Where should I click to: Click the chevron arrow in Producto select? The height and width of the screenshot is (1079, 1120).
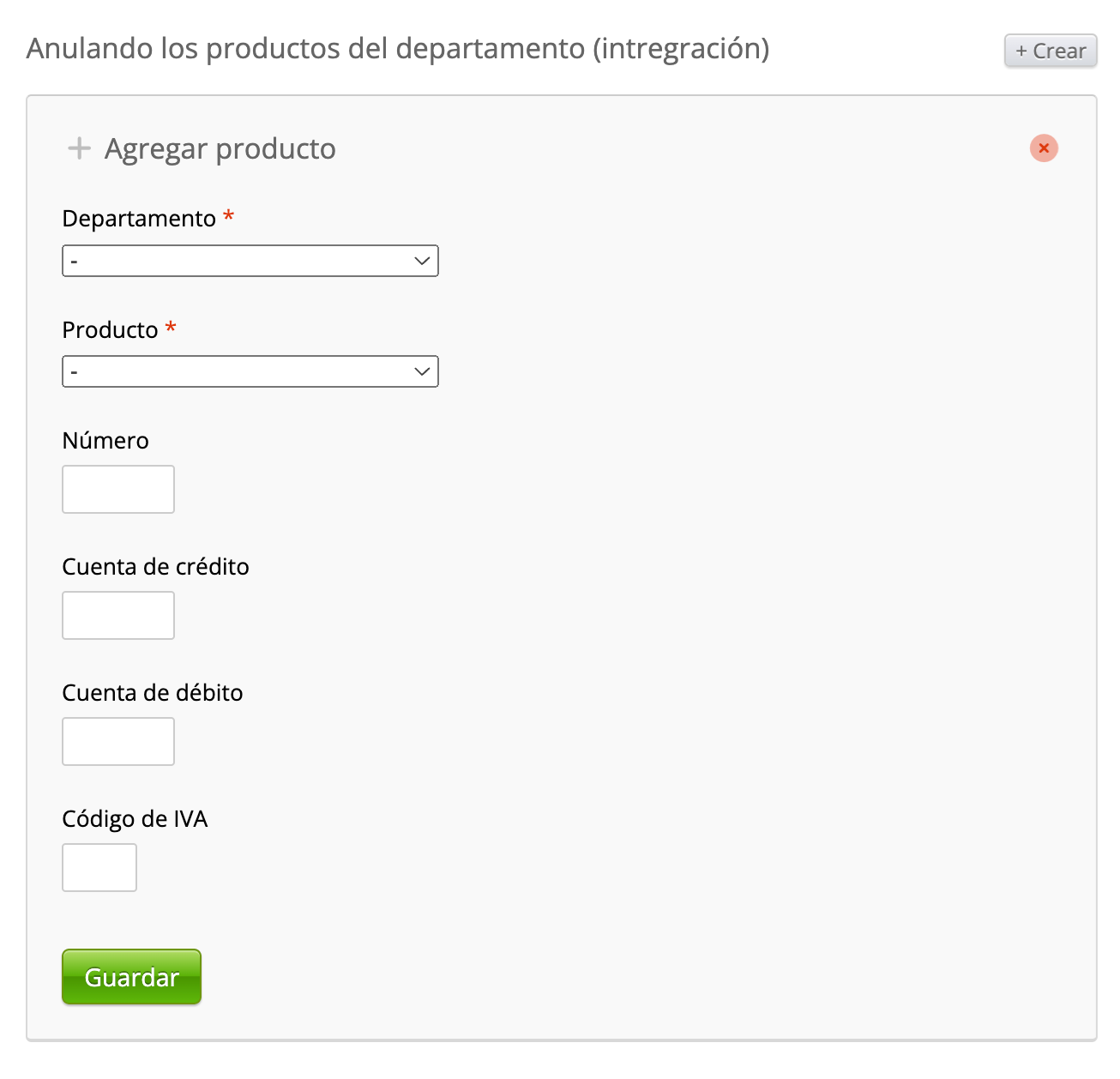click(422, 371)
